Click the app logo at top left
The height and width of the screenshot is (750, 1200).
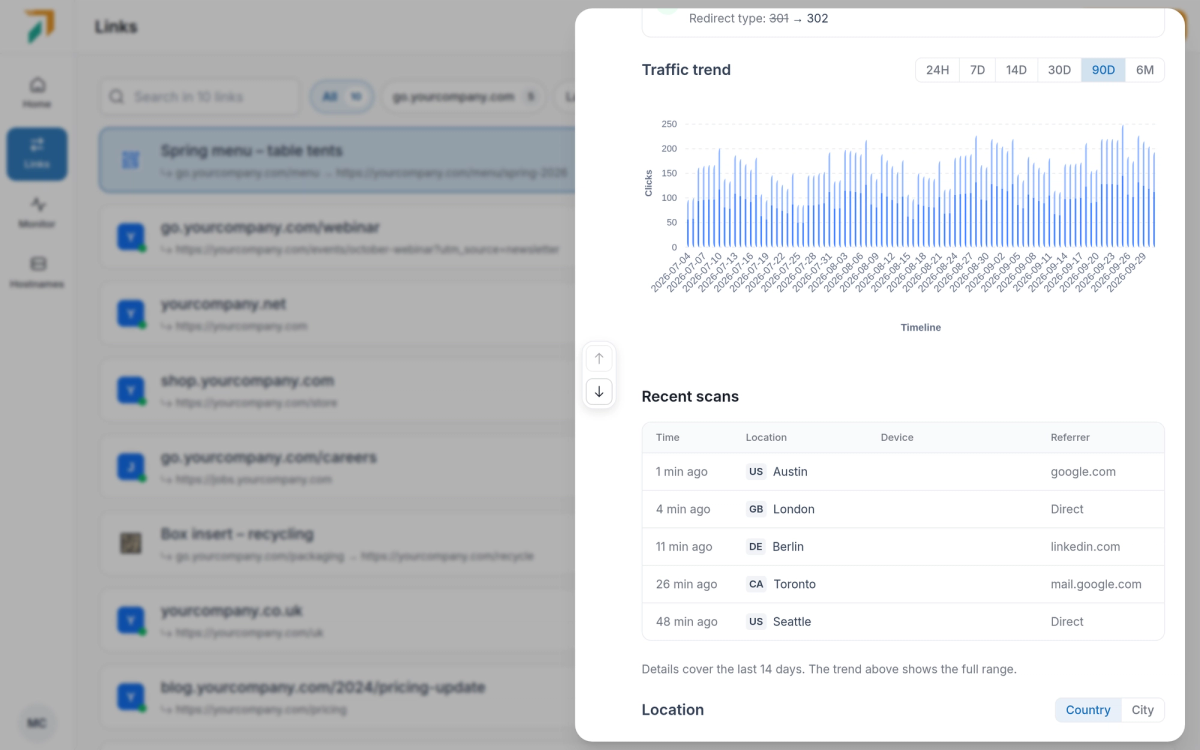click(x=40, y=26)
